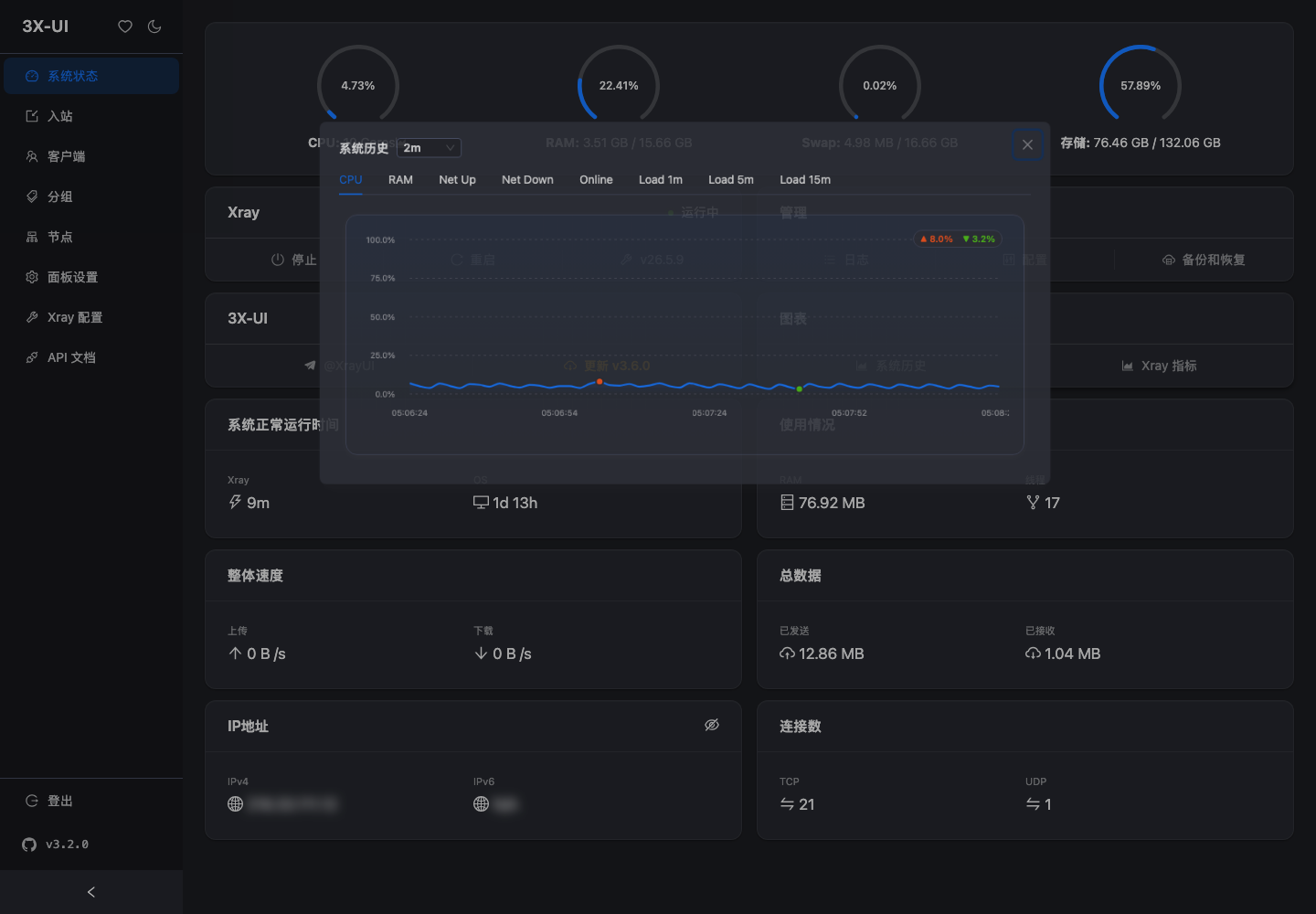This screenshot has width=1316, height=914.
Task: Click the IPv4 globe icon
Action: coord(236,804)
